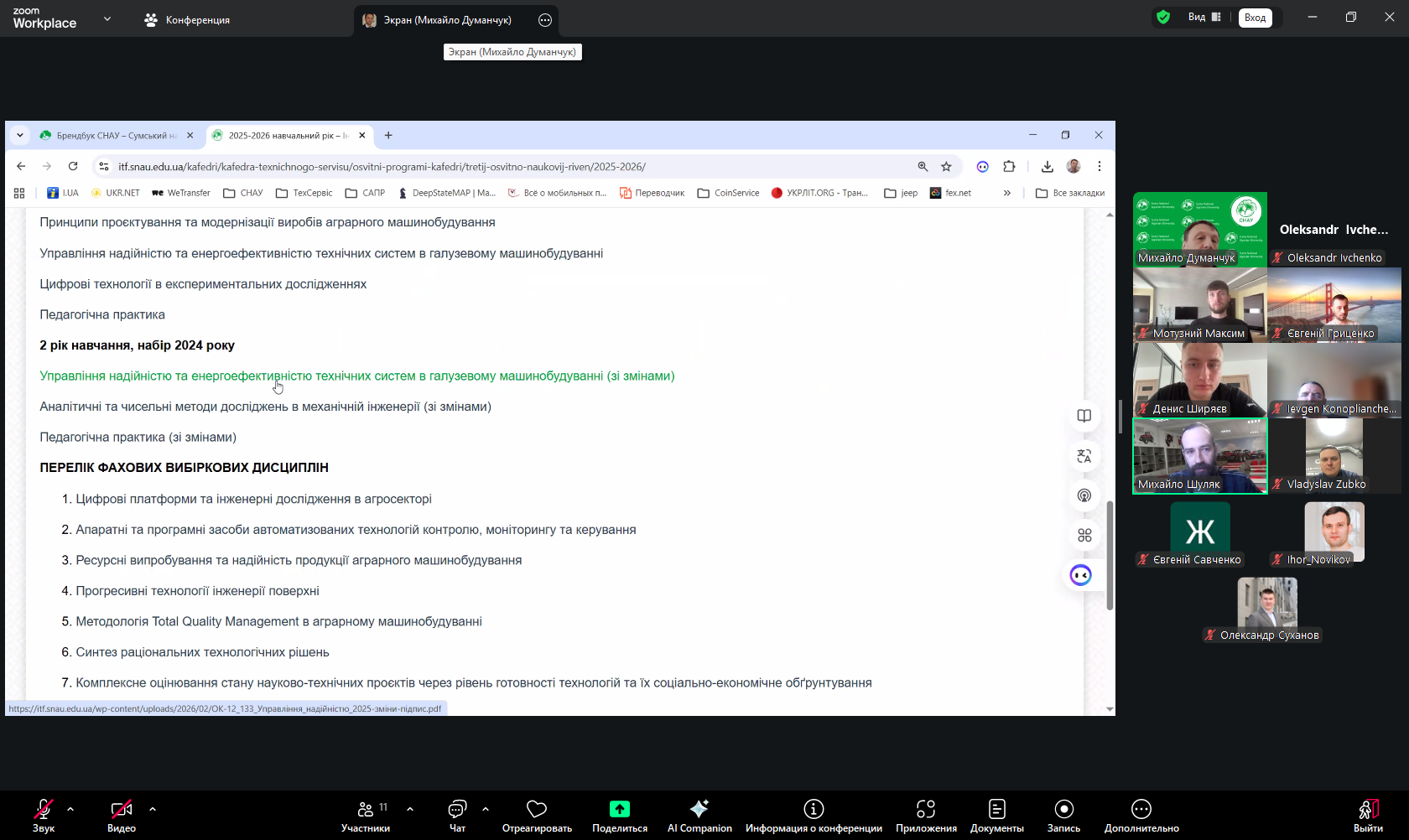
Task: Select Михайло Шуляк's video thumbnail
Action: coord(1199,455)
